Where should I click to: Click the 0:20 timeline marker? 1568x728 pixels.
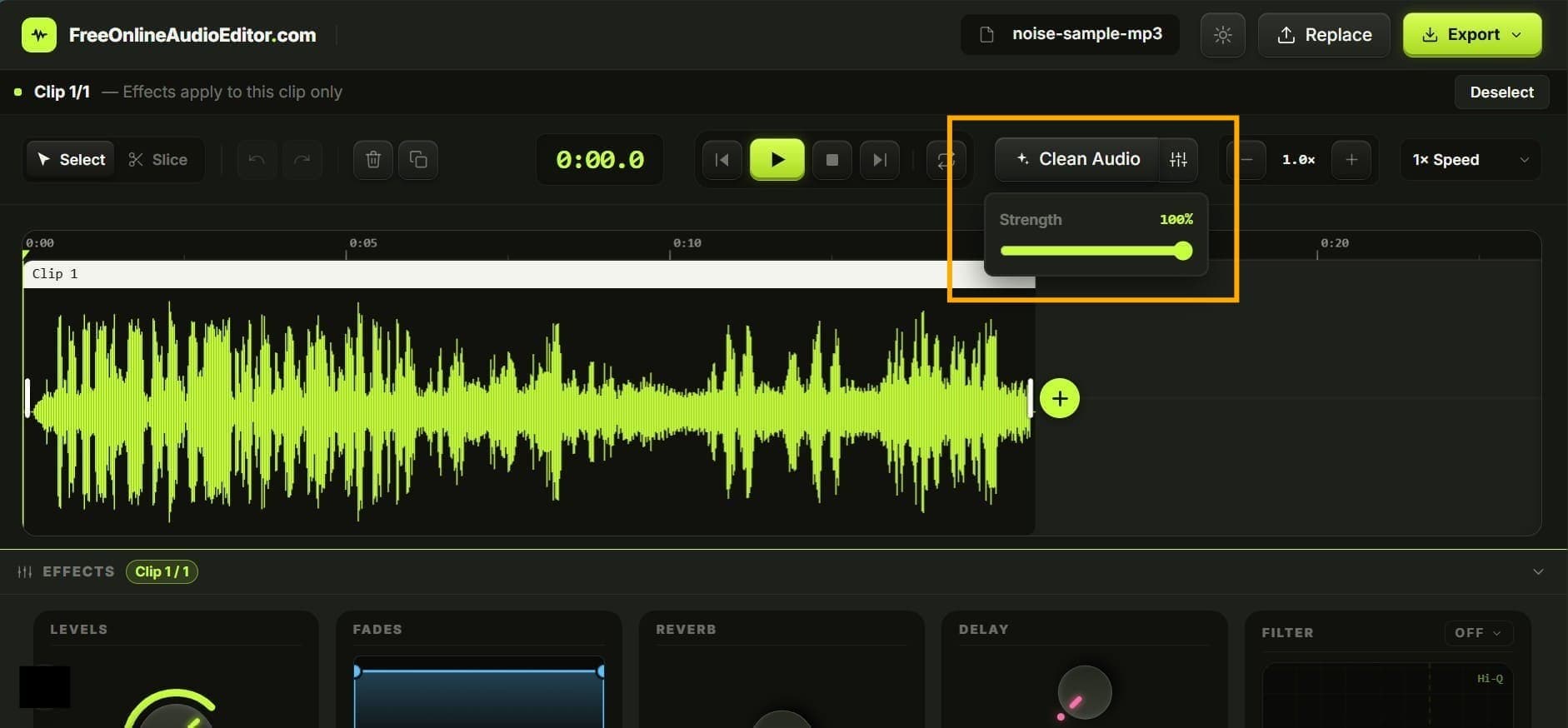tap(1335, 243)
